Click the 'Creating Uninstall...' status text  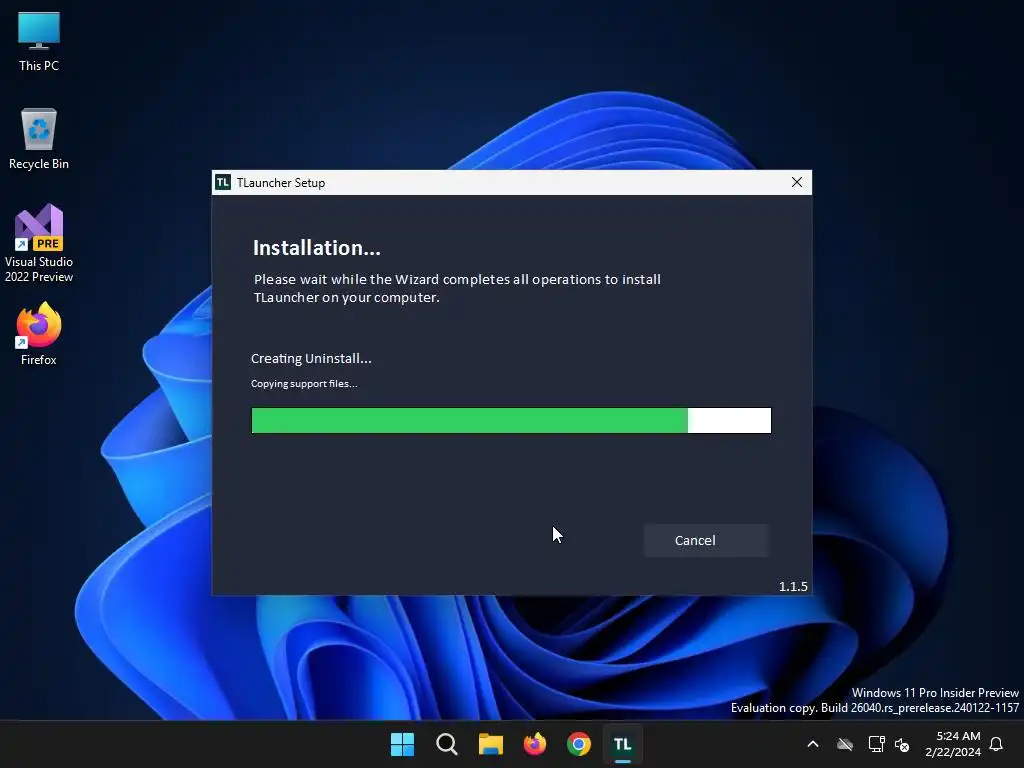pyautogui.click(x=312, y=359)
